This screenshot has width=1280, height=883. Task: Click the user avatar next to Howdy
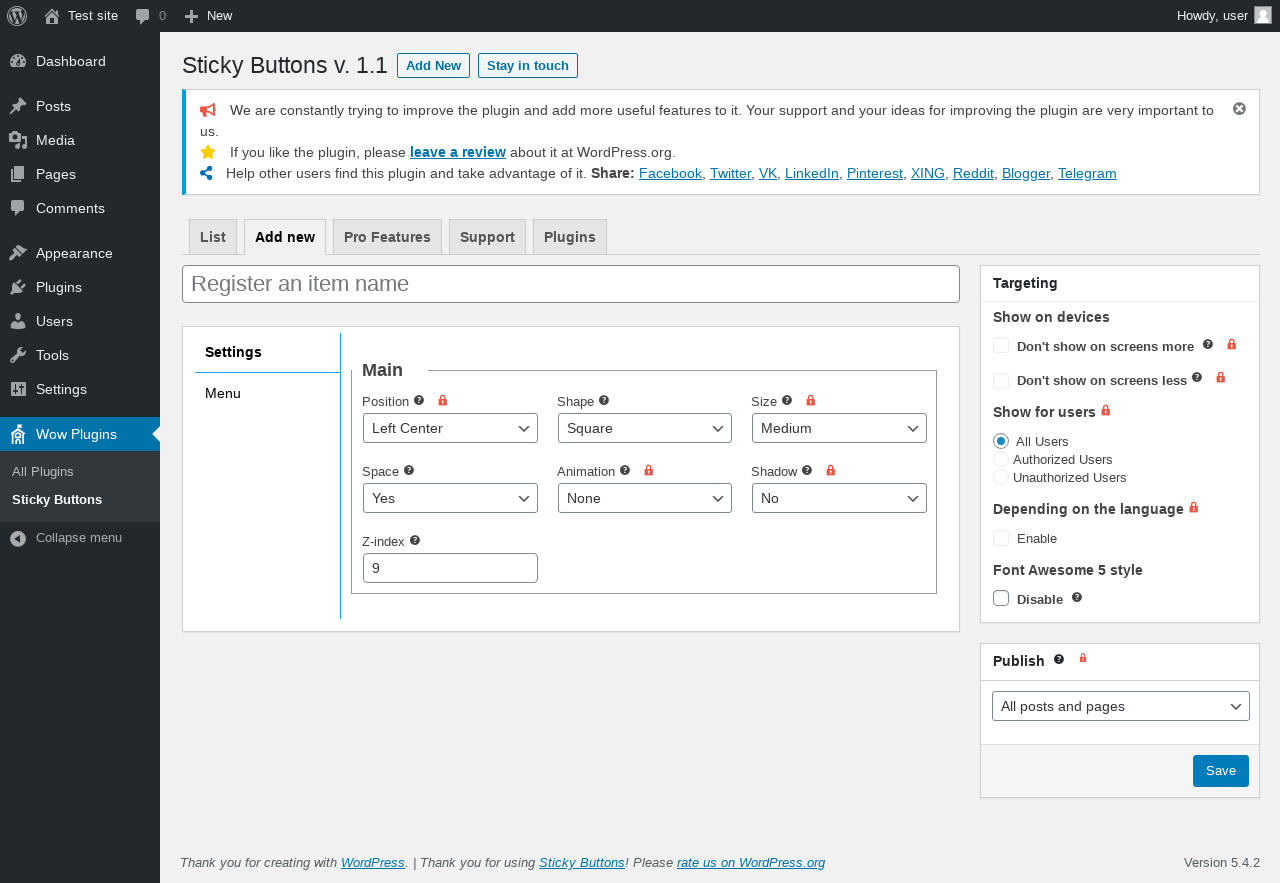pos(1263,15)
